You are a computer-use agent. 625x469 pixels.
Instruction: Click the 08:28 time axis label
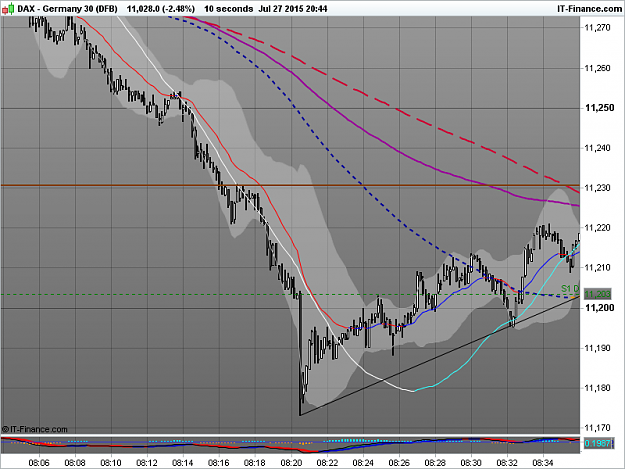point(435,463)
